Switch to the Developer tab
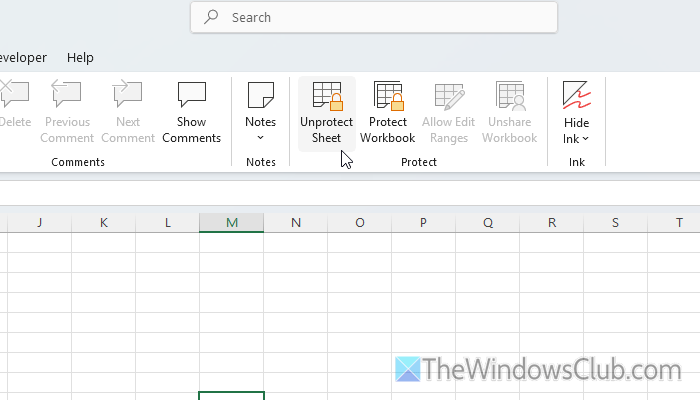700x400 pixels. click(x=22, y=58)
